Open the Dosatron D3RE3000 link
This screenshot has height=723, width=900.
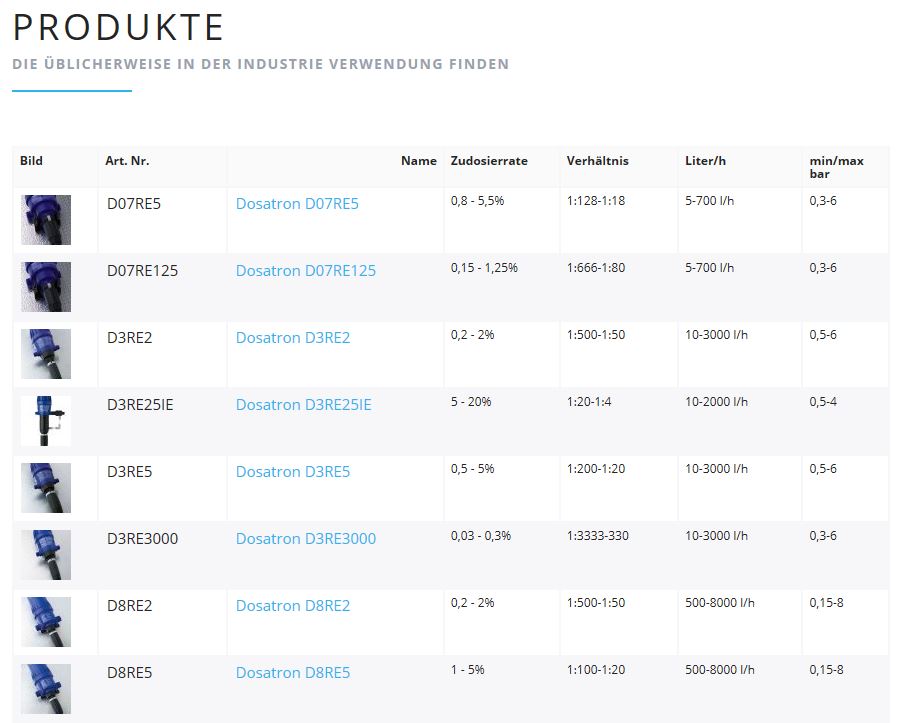[306, 539]
